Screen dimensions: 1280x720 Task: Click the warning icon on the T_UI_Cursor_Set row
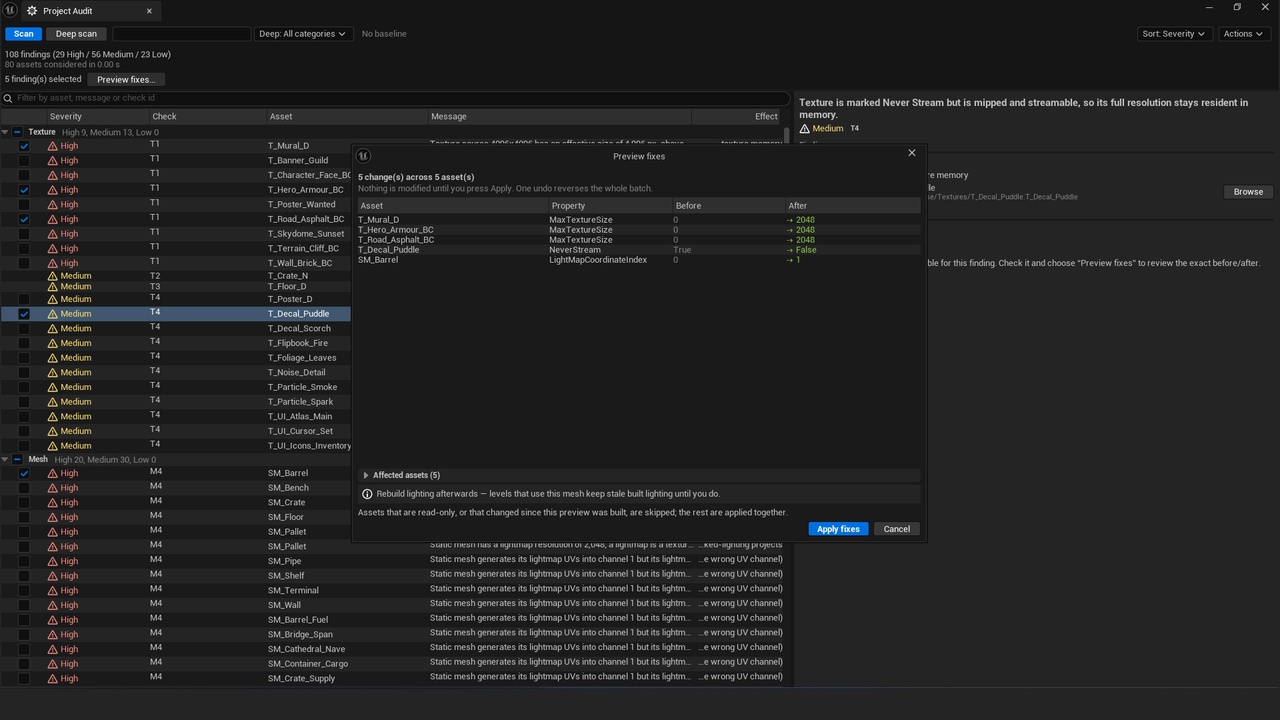[x=53, y=431]
